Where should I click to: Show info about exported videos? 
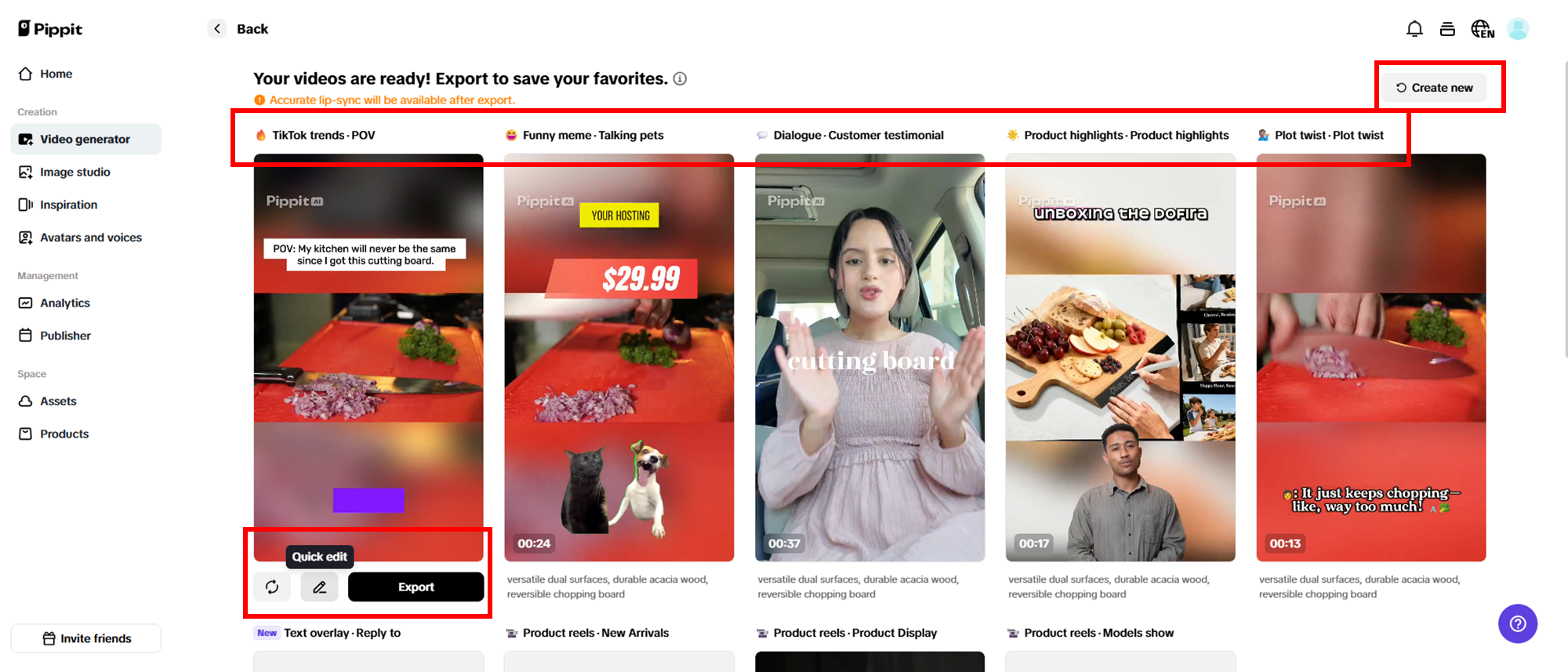pos(680,78)
